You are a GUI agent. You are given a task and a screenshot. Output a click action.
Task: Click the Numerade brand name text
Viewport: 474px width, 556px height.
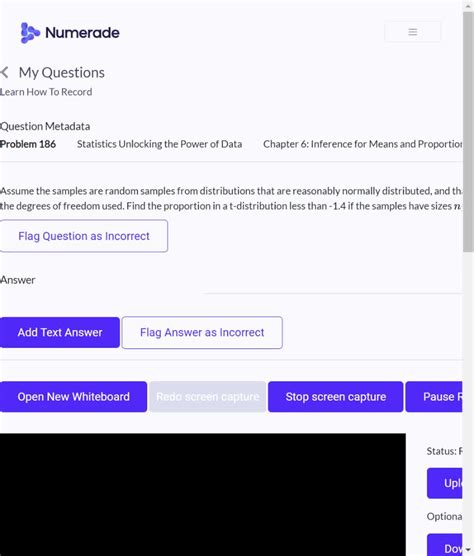[82, 33]
